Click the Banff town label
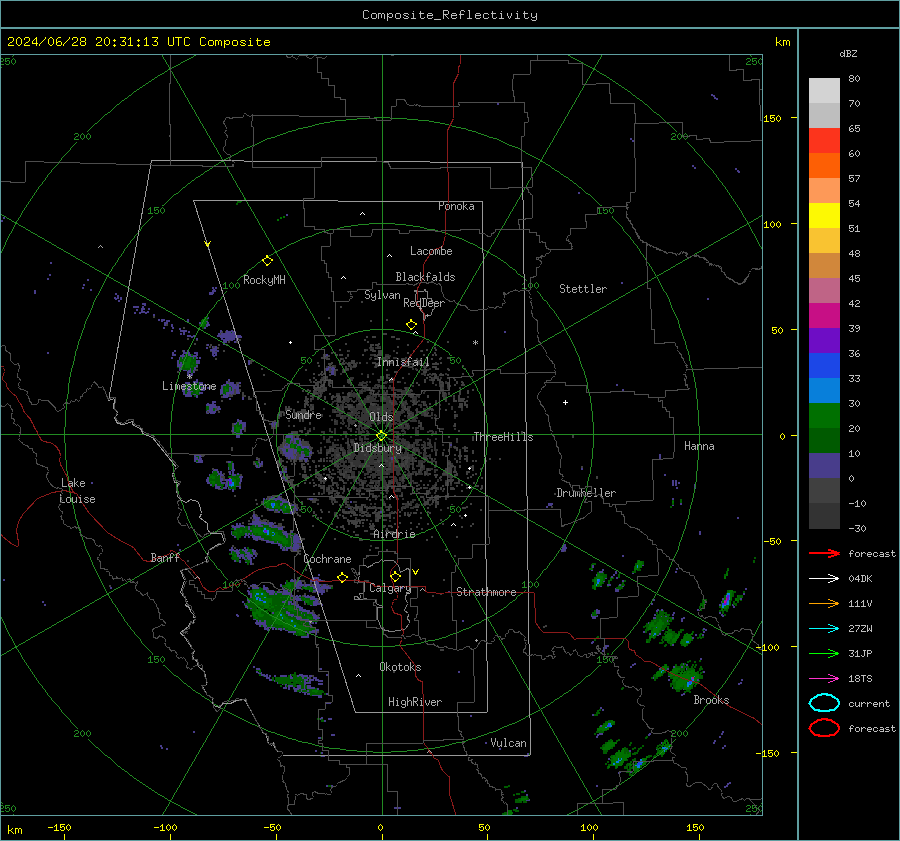This screenshot has height=841, width=900. coord(165,558)
